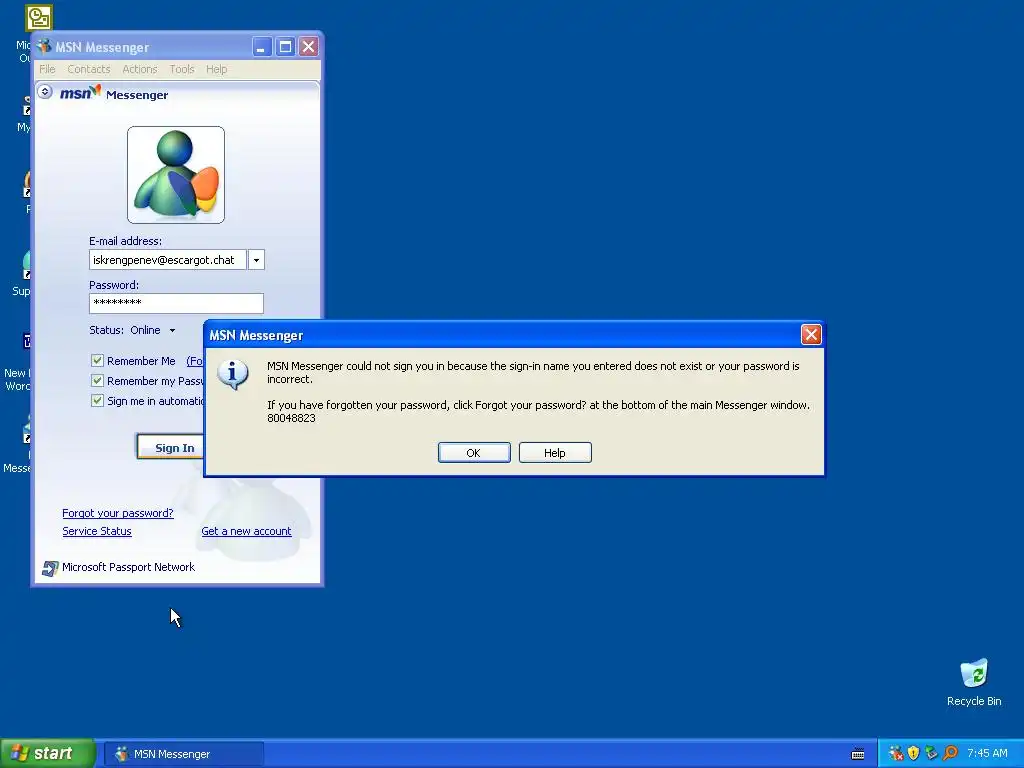Viewport: 1024px width, 768px height.
Task: Minimize the MSN Messenger window
Action: click(x=262, y=47)
